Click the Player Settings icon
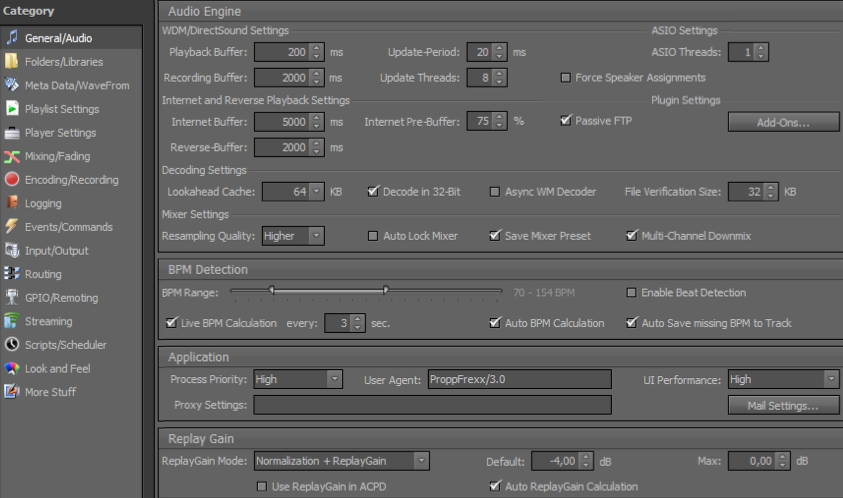The height and width of the screenshot is (498, 843). pyautogui.click(x=12, y=132)
